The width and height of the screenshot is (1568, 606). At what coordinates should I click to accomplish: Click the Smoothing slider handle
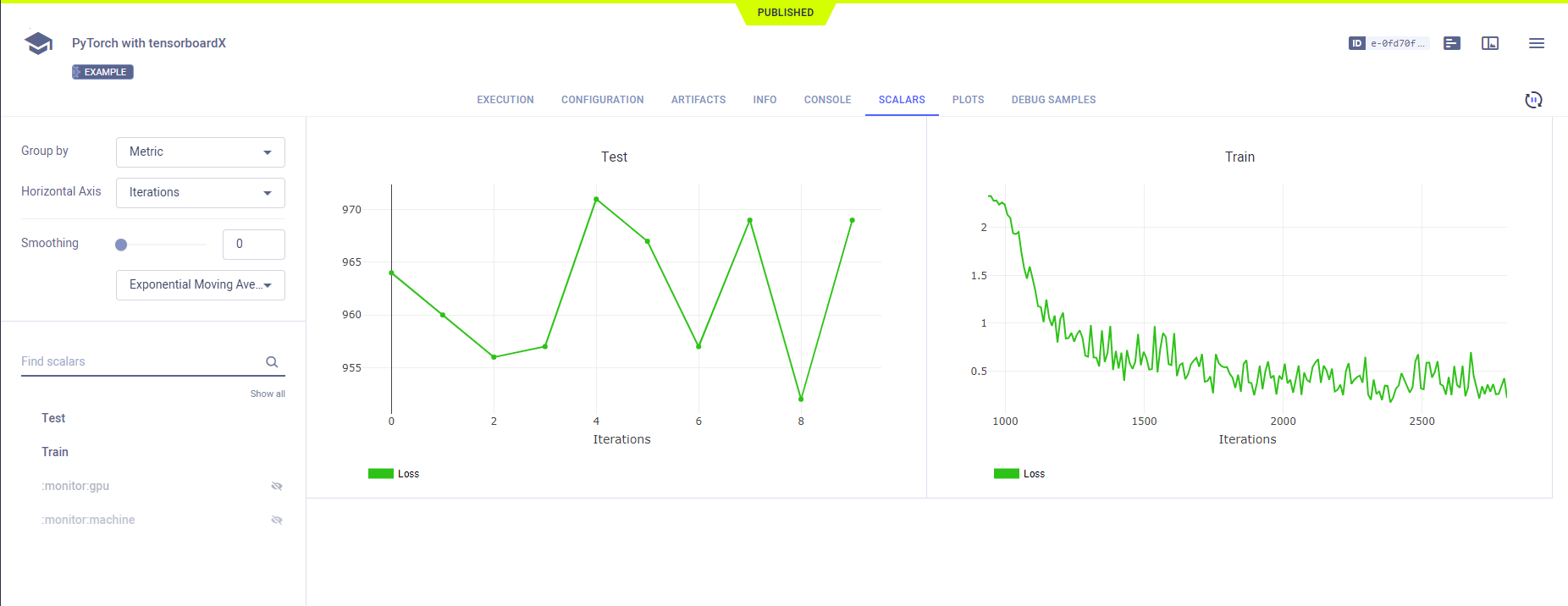(121, 245)
